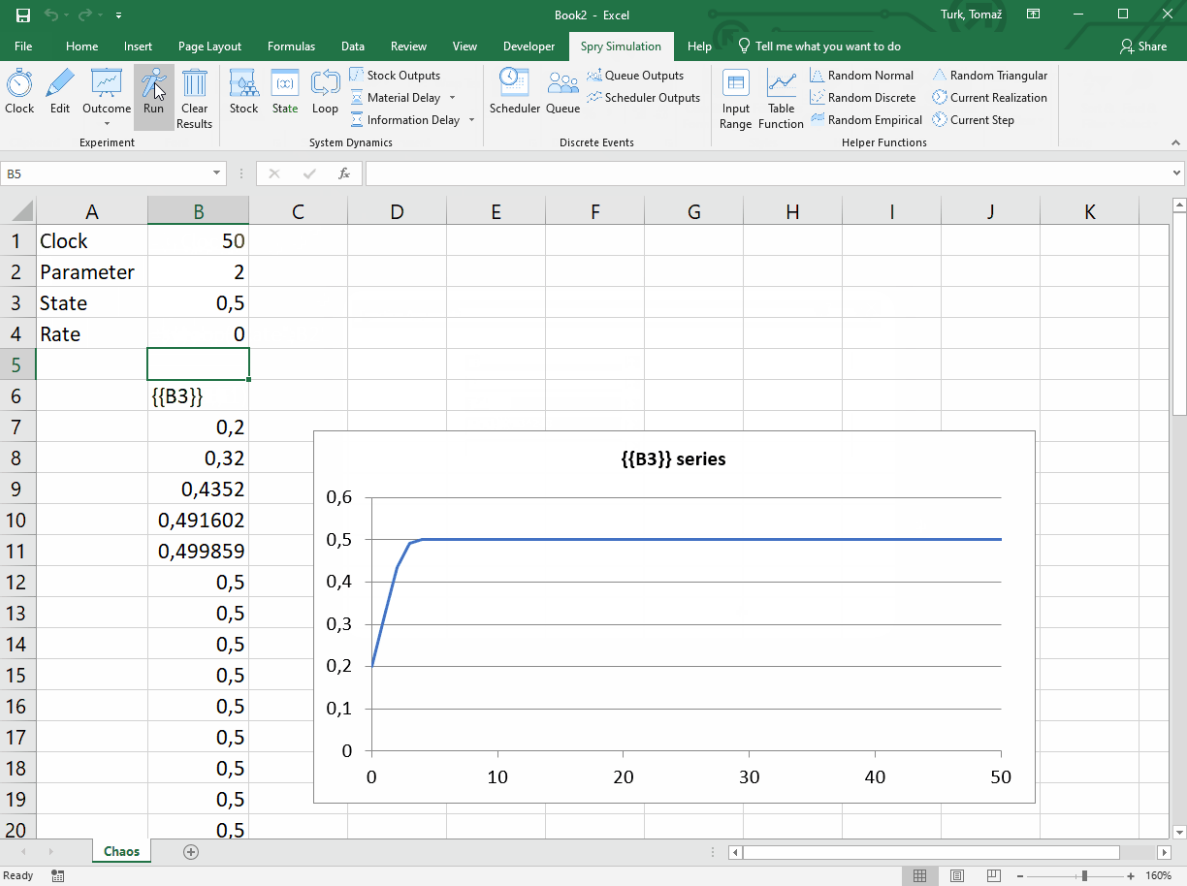Insert Random Empirical function
The width and height of the screenshot is (1187, 886).
(866, 120)
